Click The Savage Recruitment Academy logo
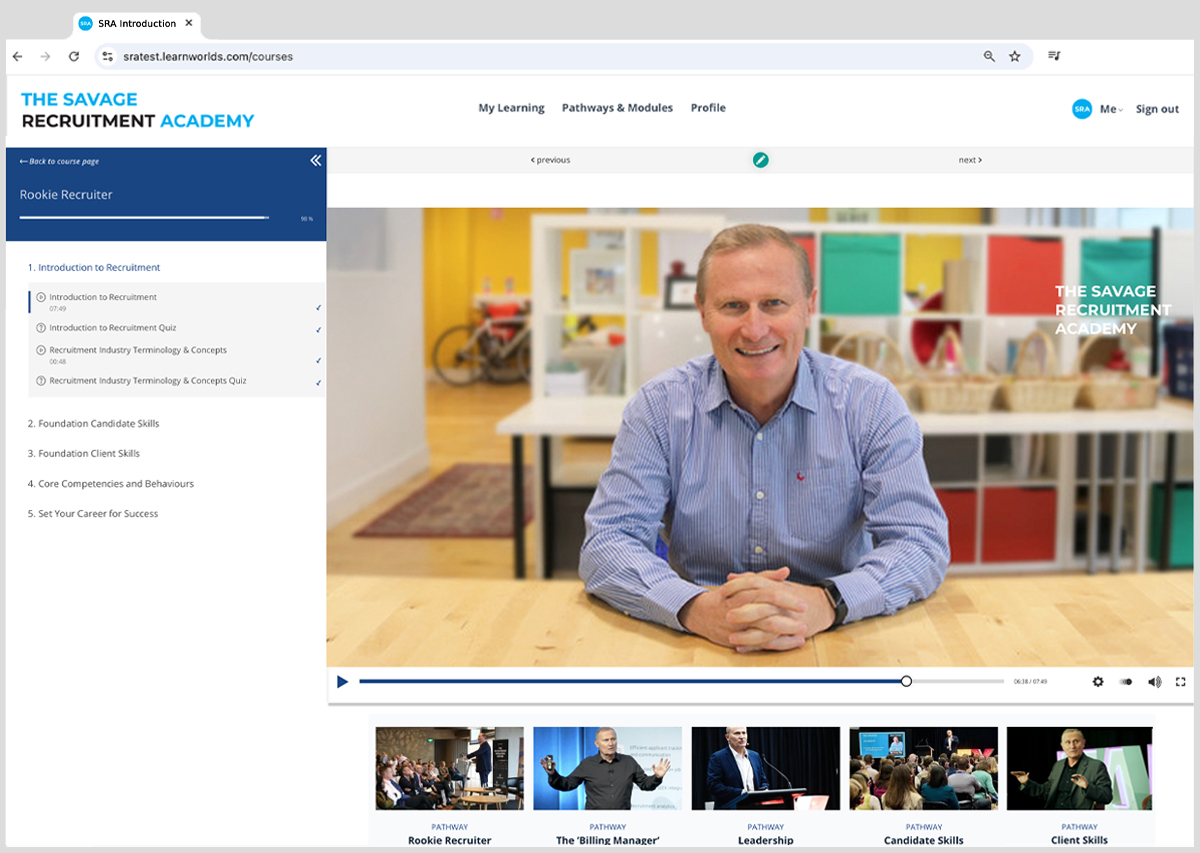 [138, 110]
